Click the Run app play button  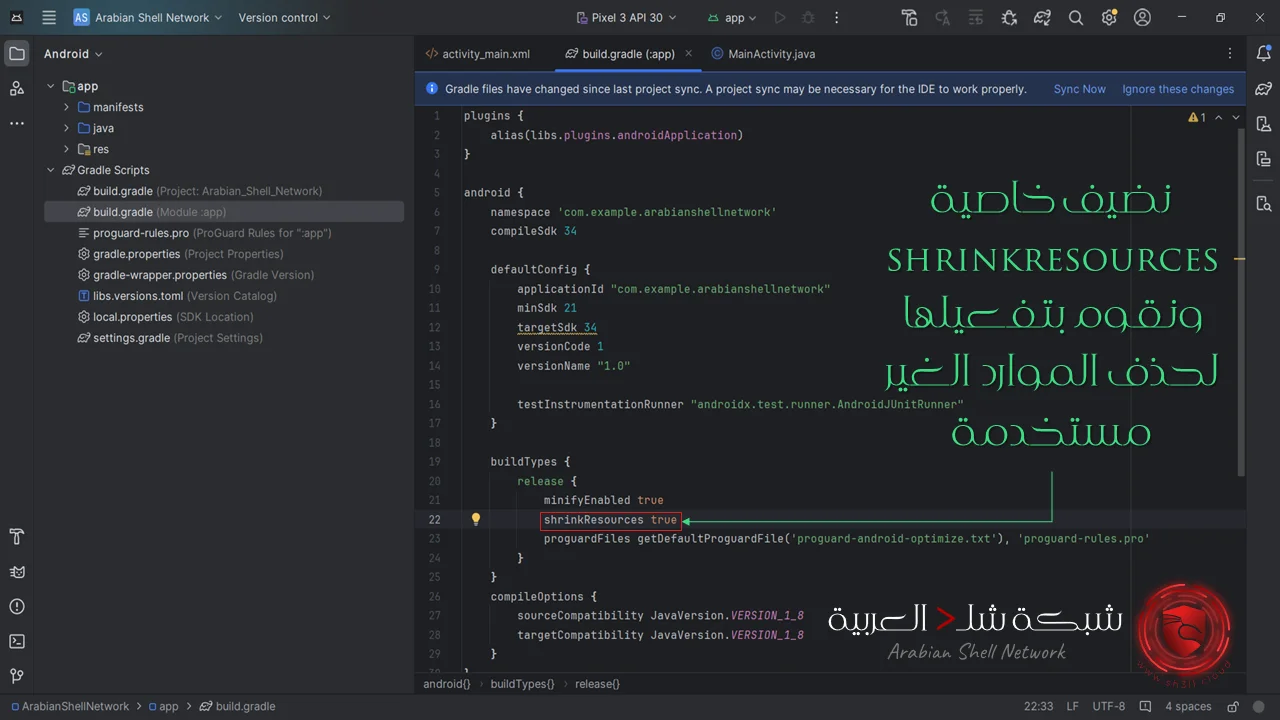tap(780, 17)
